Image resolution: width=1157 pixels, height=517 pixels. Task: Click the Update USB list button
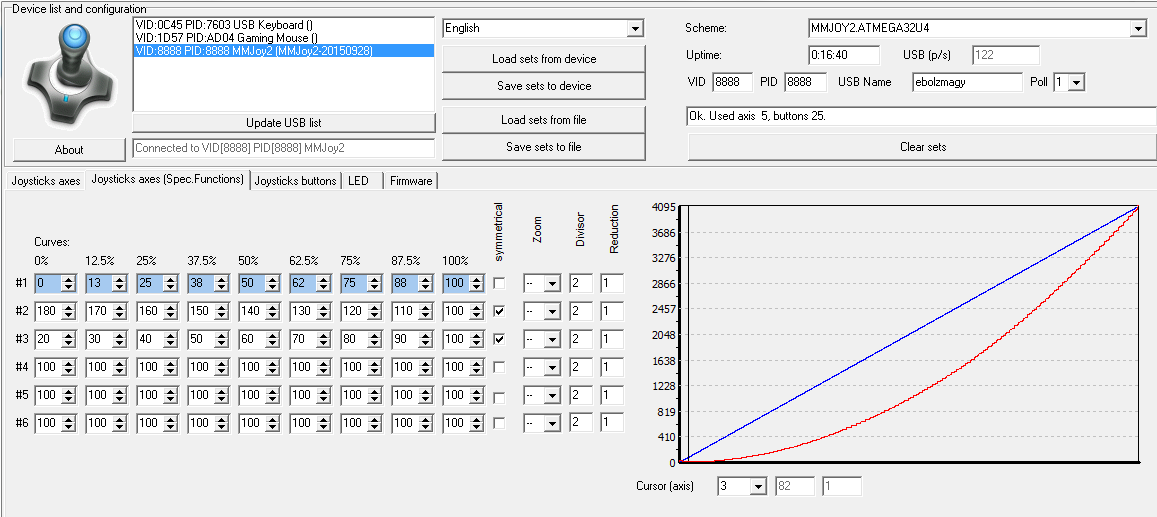pyautogui.click(x=283, y=123)
